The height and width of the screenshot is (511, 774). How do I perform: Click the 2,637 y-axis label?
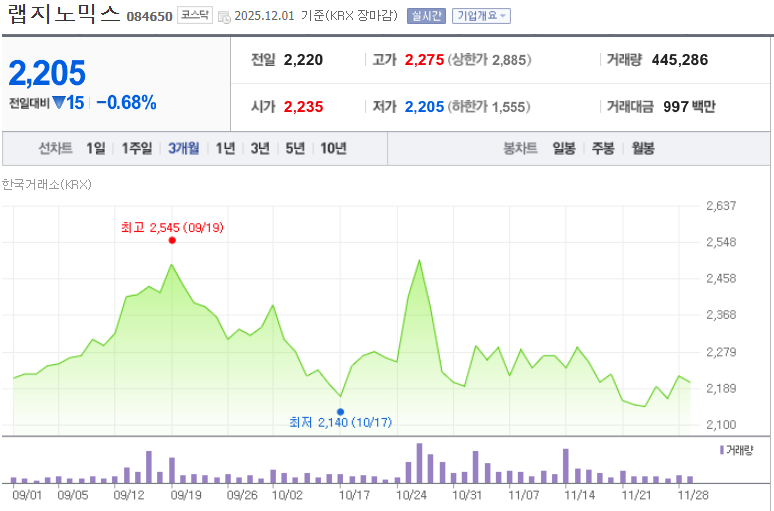pos(721,206)
